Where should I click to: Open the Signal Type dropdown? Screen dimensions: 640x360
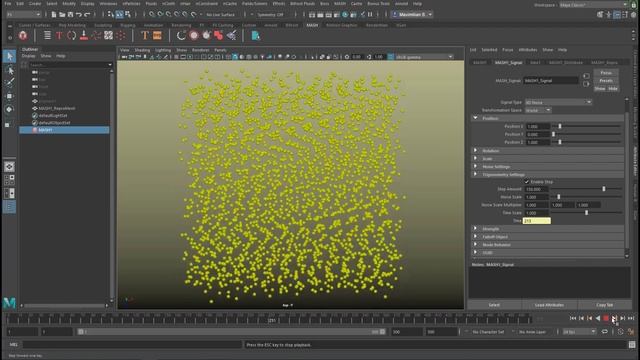click(x=558, y=102)
